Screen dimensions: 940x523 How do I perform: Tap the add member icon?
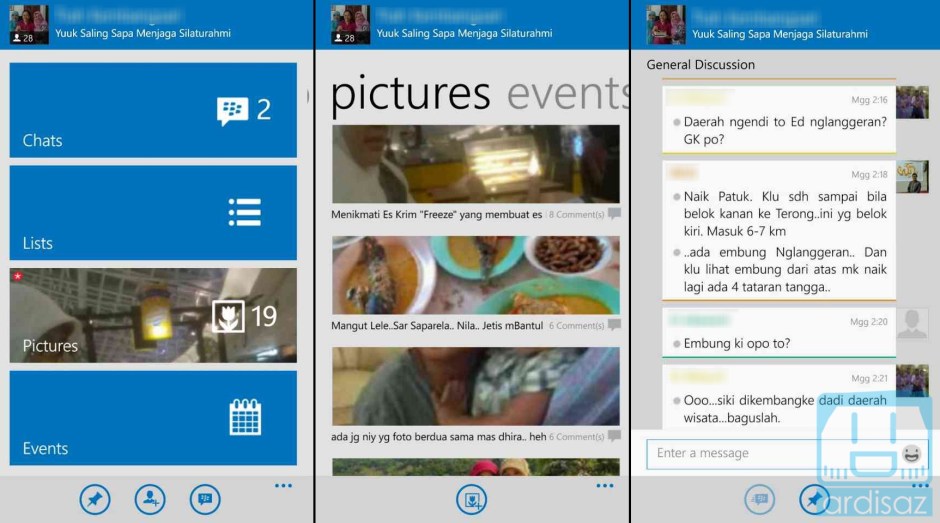(150, 499)
